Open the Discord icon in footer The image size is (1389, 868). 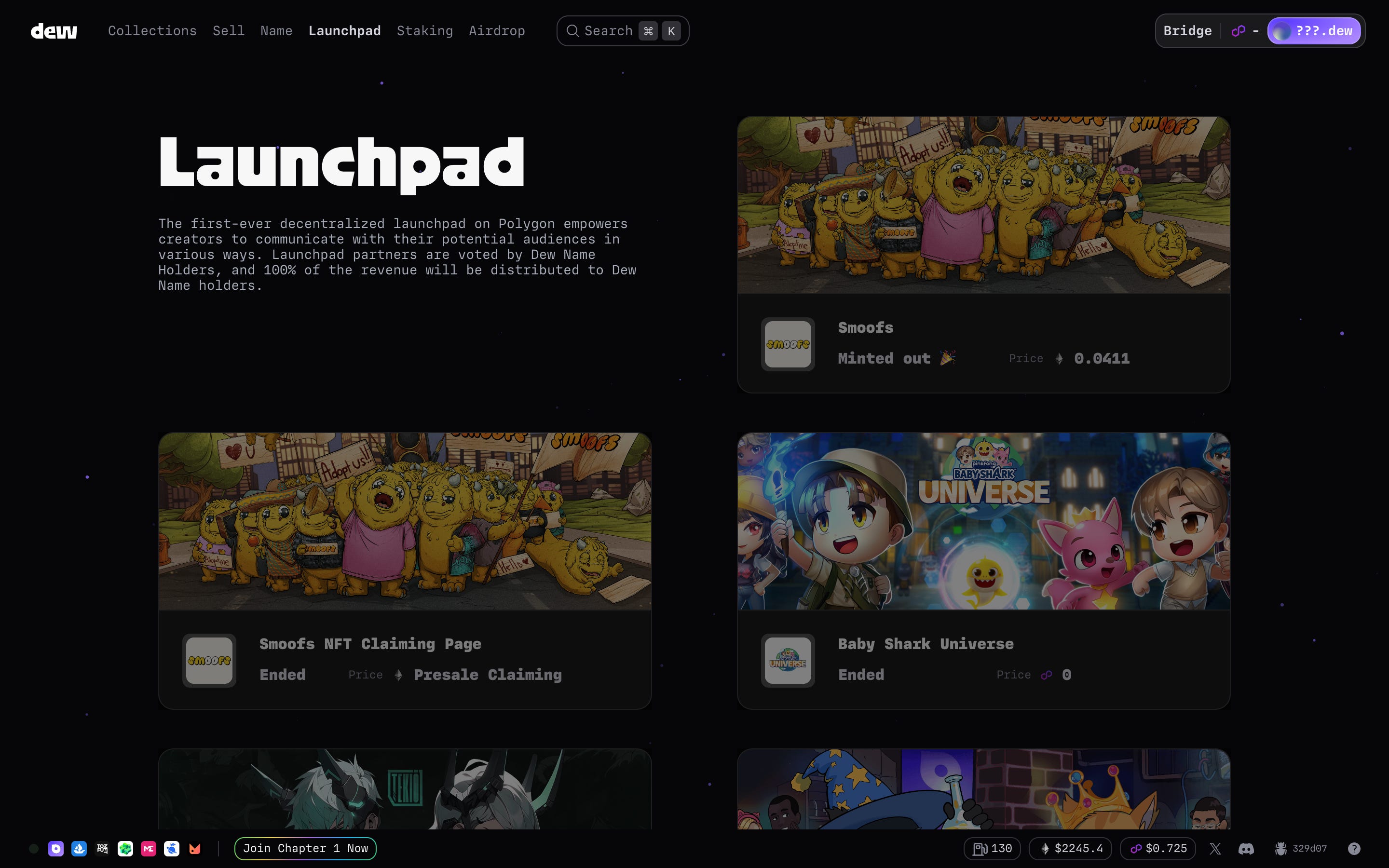pos(1246,849)
